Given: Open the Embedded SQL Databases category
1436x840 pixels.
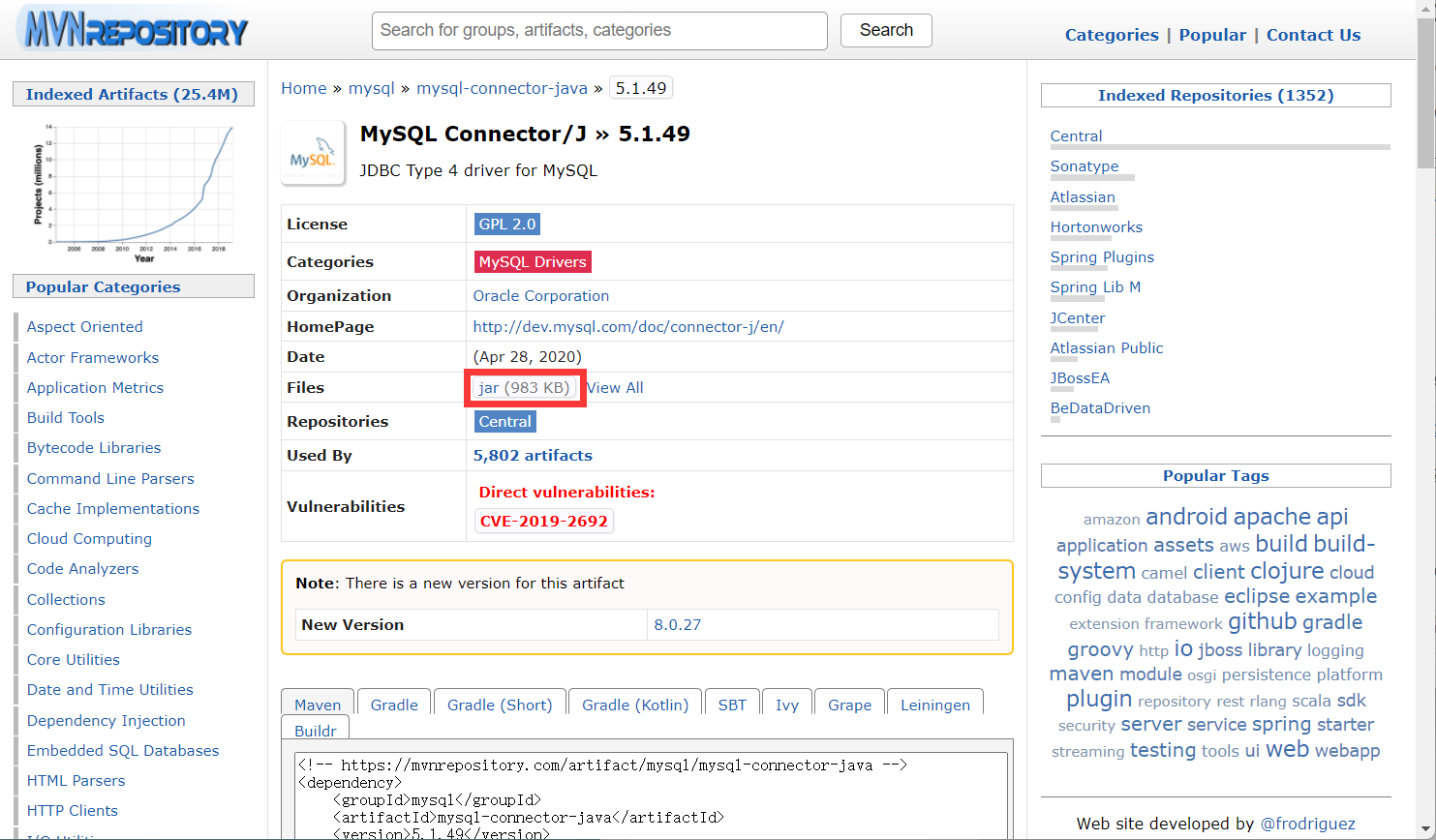Looking at the screenshot, I should (123, 751).
